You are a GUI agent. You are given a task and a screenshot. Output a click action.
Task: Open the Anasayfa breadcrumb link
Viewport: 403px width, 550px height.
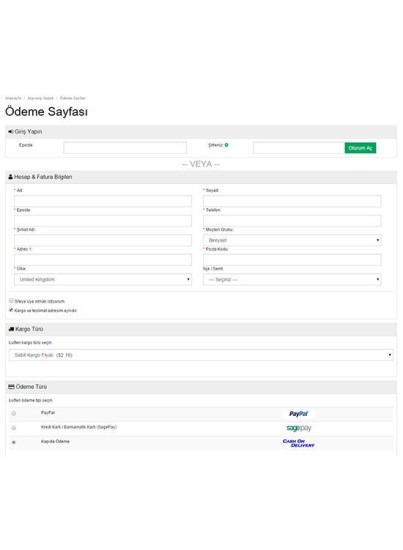pos(13,98)
